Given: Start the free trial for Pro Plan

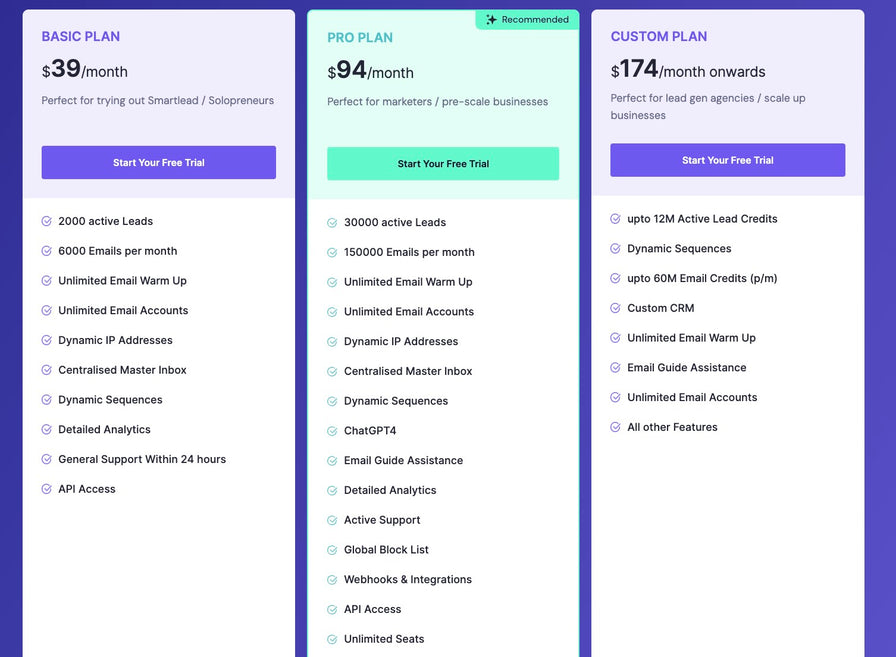Looking at the screenshot, I should pyautogui.click(x=443, y=164).
